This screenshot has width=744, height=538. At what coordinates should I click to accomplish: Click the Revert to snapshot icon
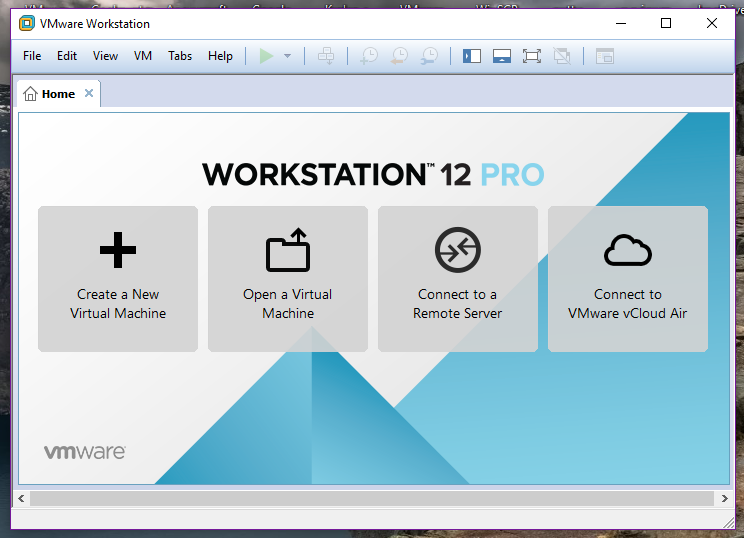pyautogui.click(x=399, y=56)
